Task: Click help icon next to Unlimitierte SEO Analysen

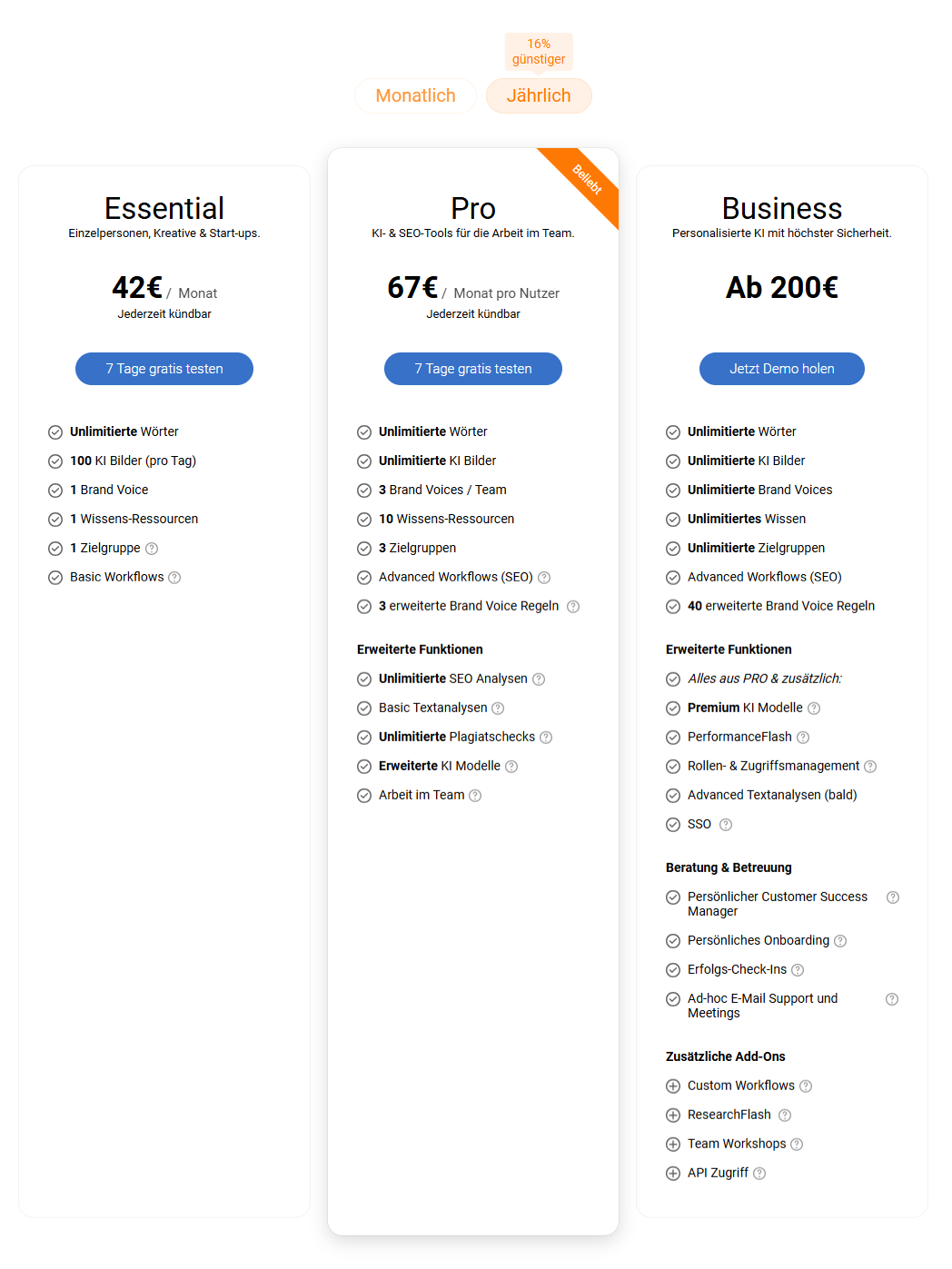Action: coord(539,679)
